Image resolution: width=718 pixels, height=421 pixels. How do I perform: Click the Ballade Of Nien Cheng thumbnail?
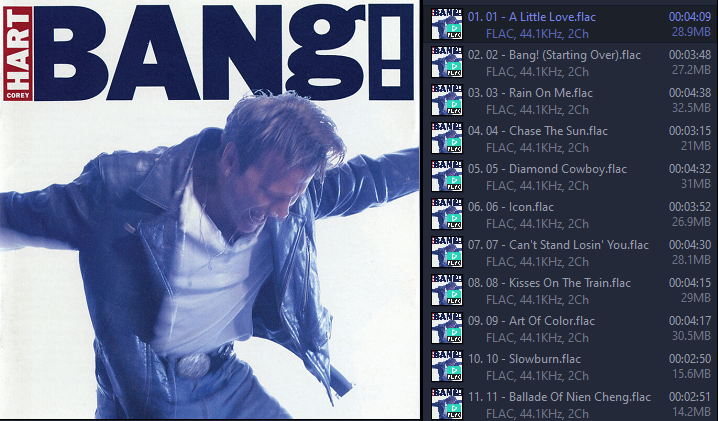(447, 404)
